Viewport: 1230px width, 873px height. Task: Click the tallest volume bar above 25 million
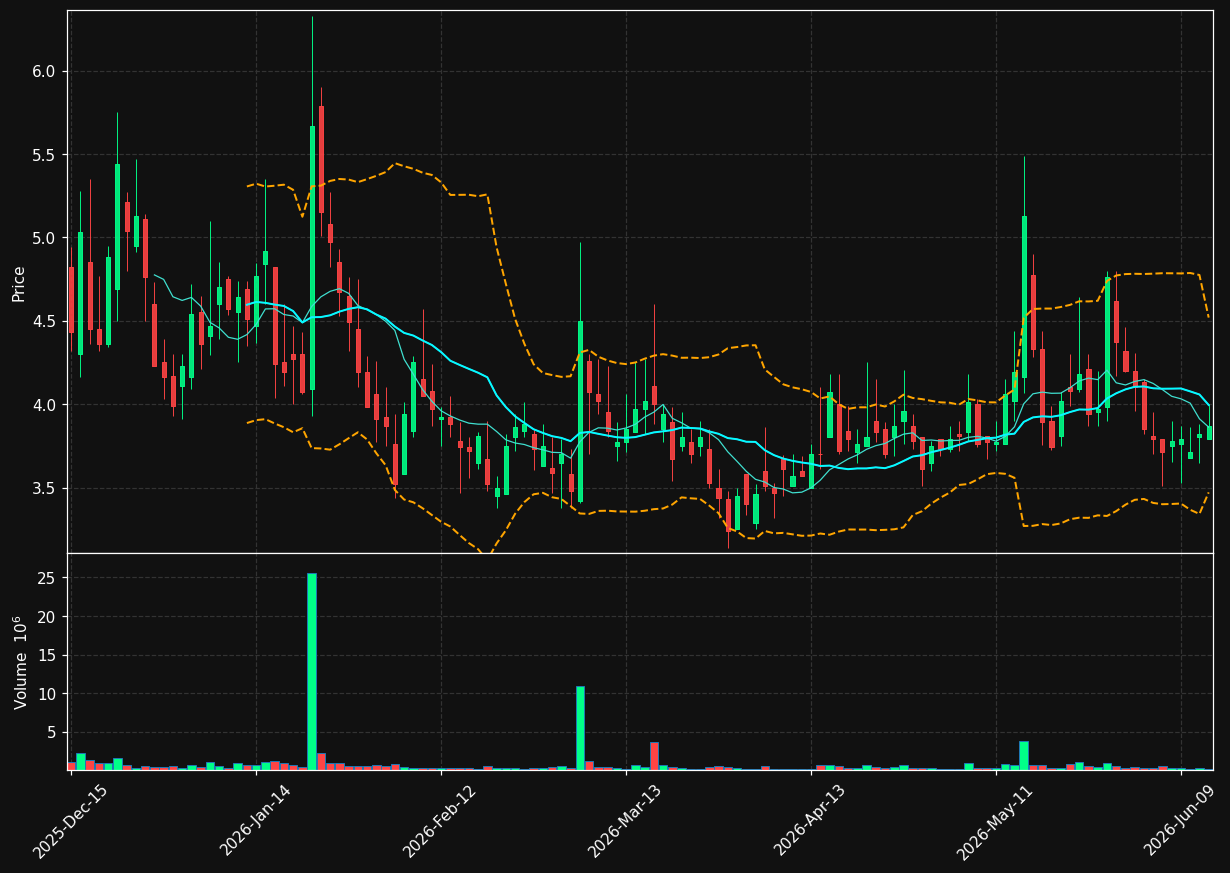pyautogui.click(x=312, y=671)
